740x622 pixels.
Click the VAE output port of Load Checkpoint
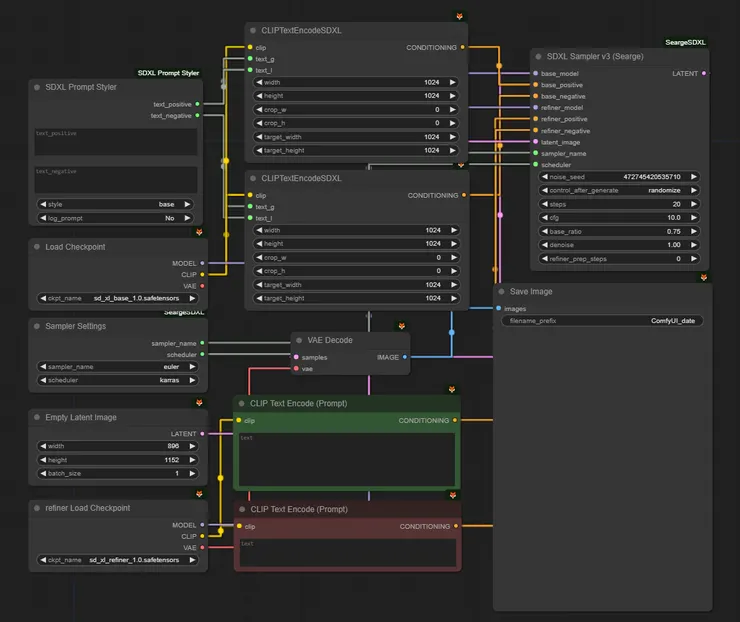click(x=202, y=286)
